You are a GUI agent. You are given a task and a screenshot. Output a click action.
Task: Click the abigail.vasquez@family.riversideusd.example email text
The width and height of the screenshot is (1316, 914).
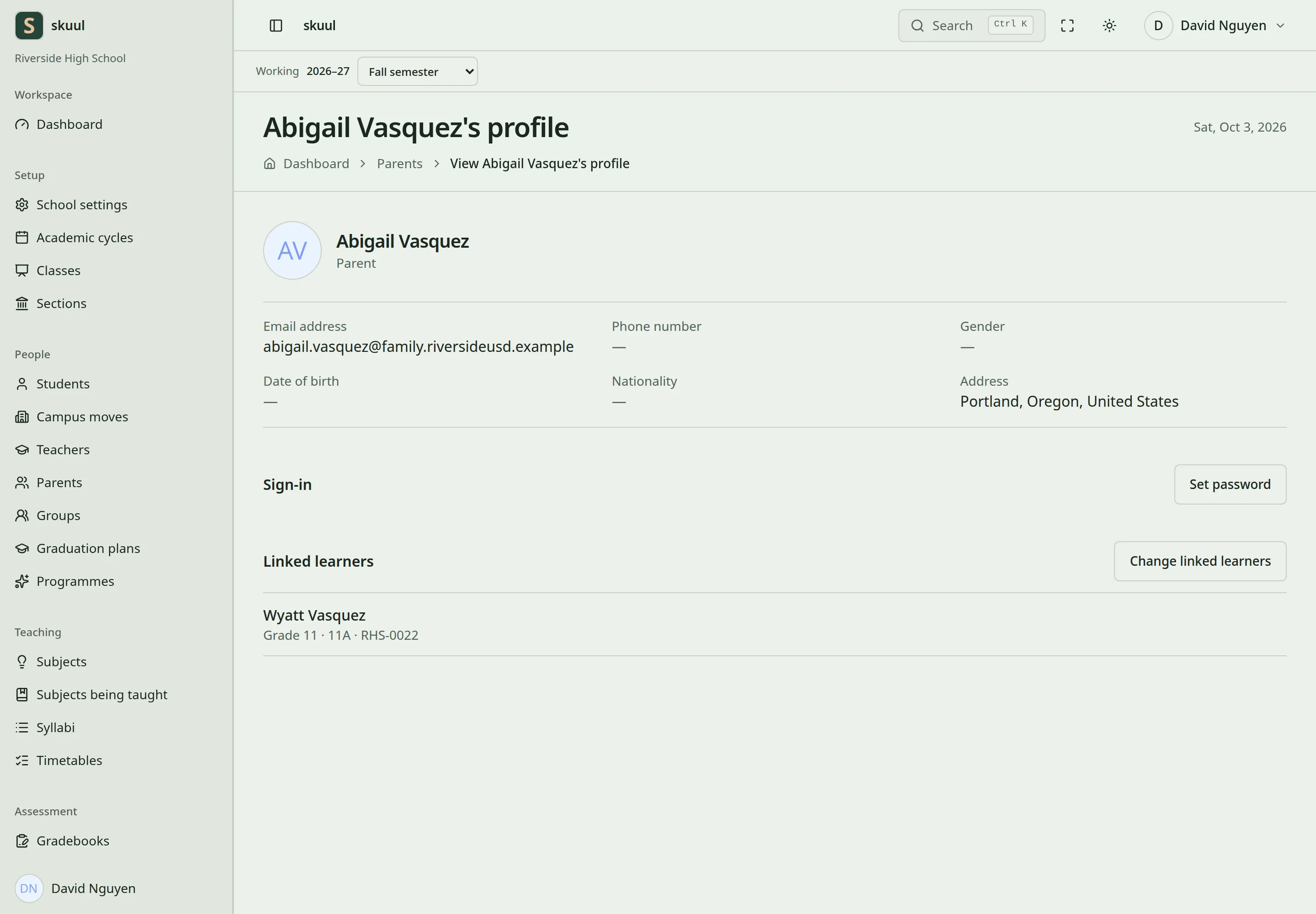[418, 346]
